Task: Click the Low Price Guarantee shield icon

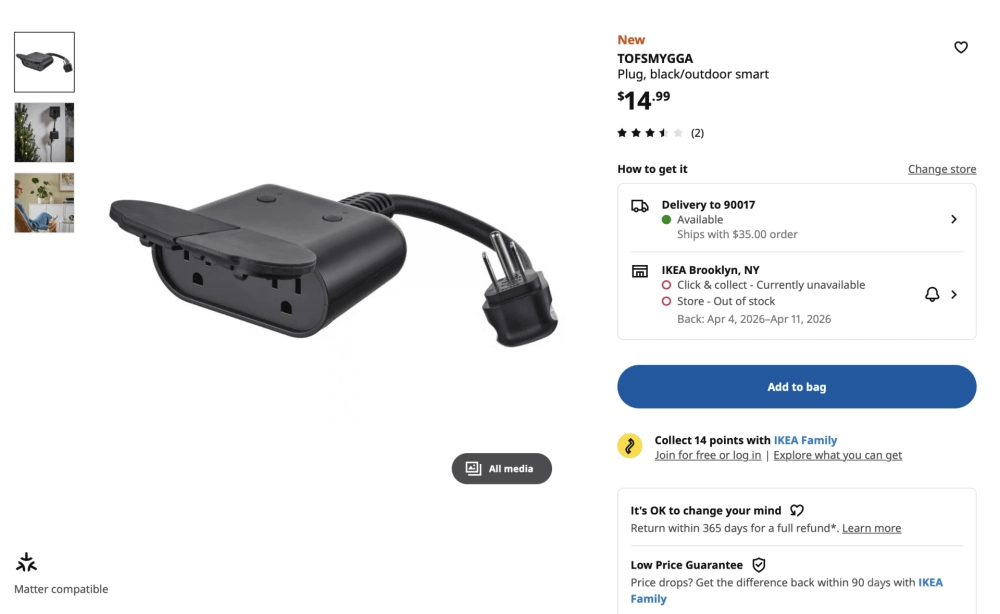Action: 758,565
